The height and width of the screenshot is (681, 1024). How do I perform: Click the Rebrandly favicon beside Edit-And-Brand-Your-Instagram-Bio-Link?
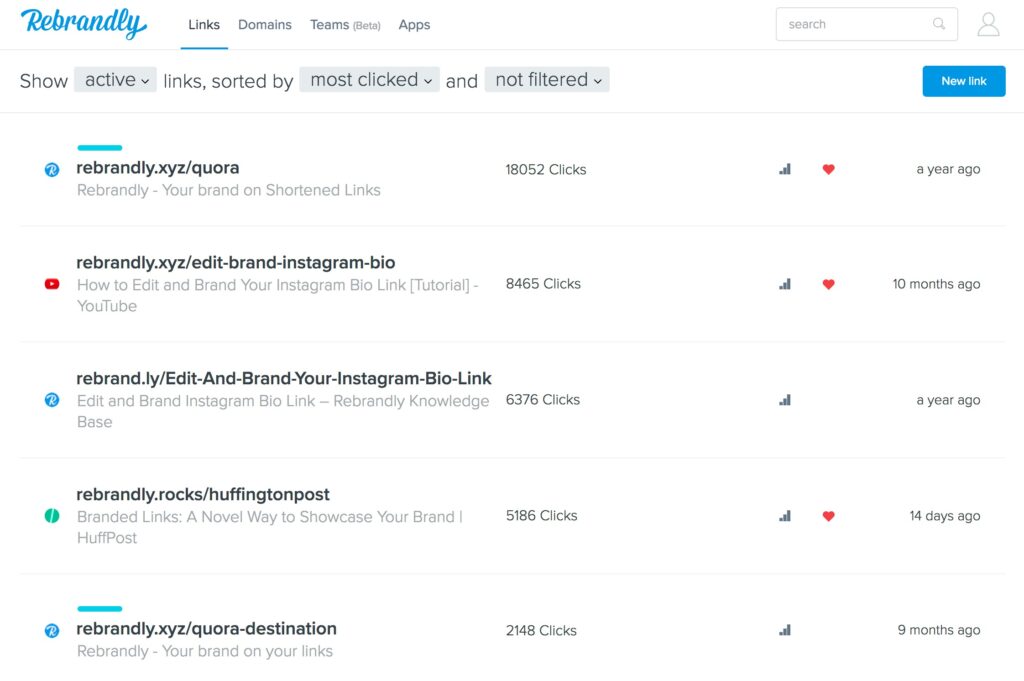51,399
